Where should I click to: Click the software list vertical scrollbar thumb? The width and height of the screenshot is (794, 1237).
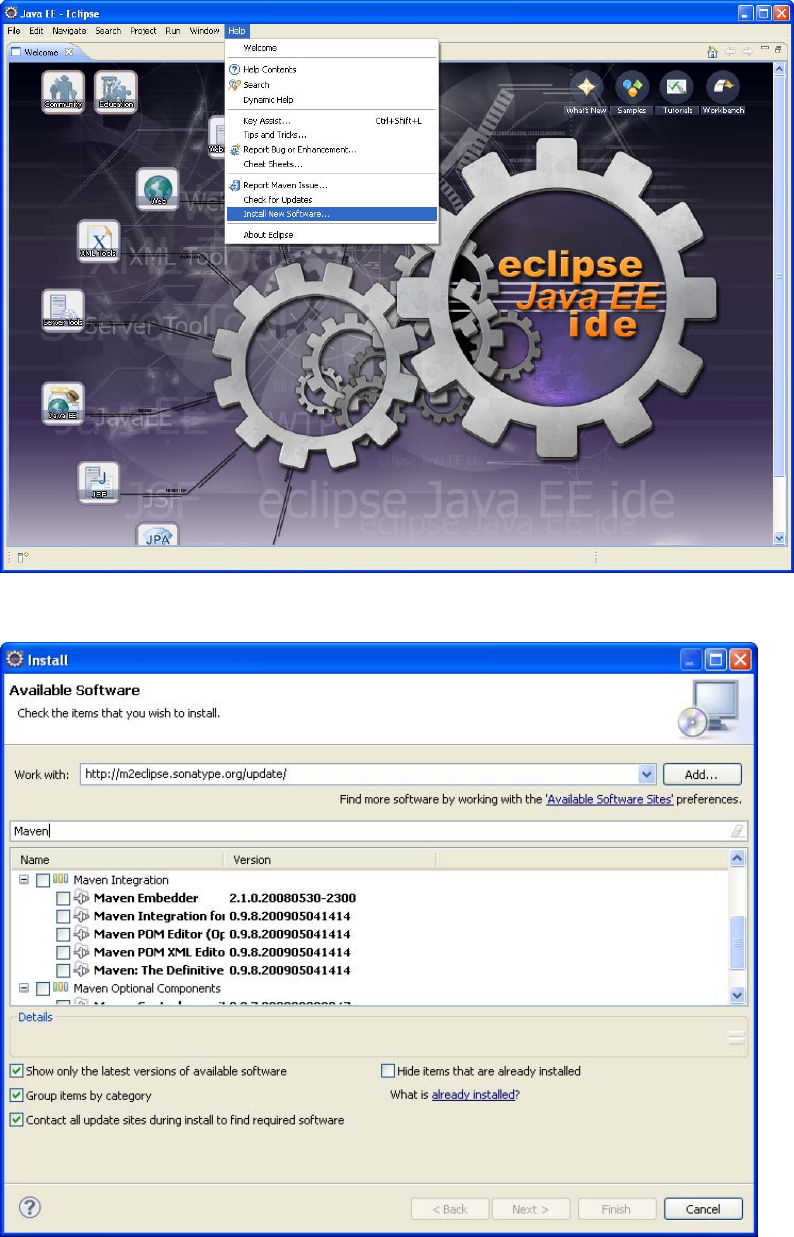coord(738,941)
